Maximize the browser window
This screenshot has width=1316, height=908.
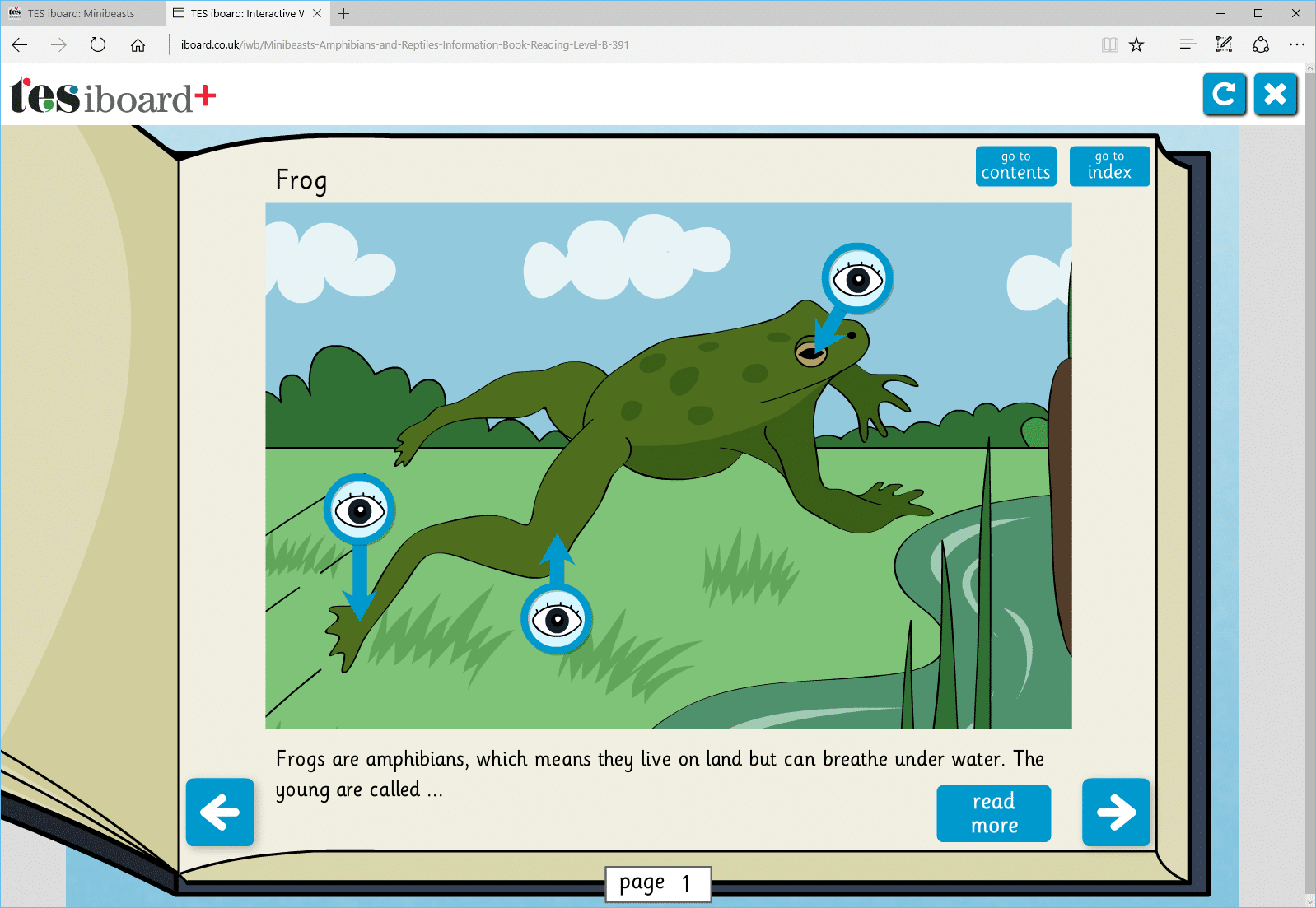click(x=1258, y=13)
